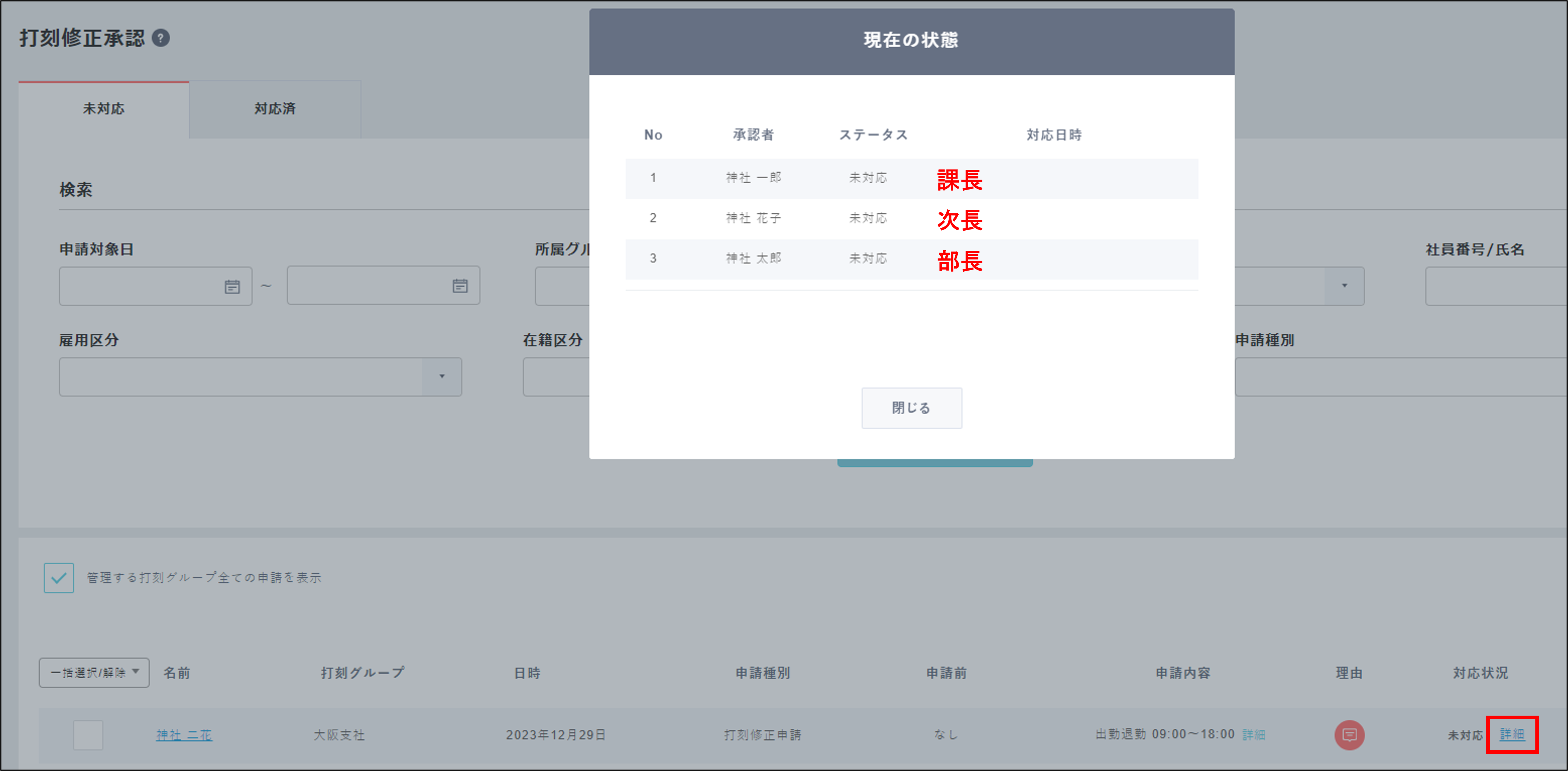Open the 一括選択/解除 dropdown
This screenshot has height=771, width=1568.
(94, 672)
